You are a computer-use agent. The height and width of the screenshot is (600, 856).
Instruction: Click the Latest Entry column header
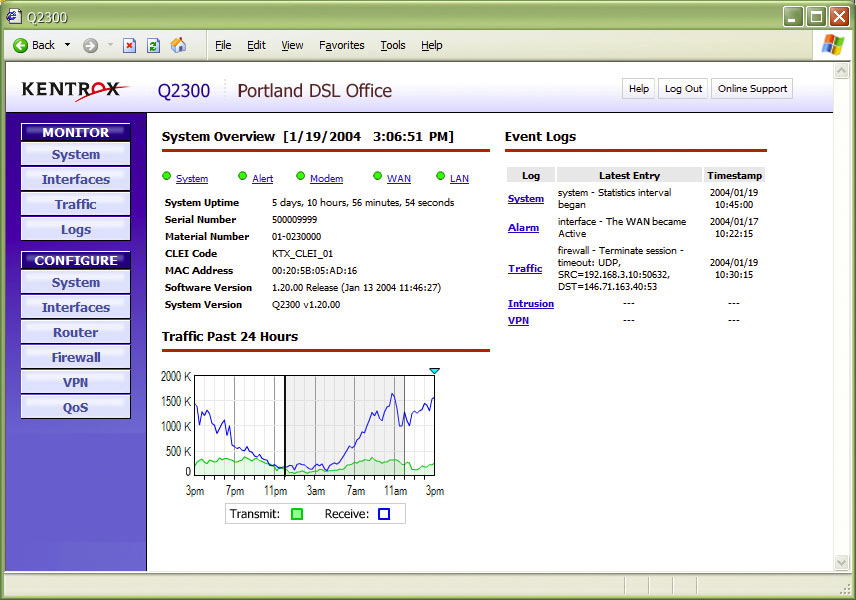(x=629, y=175)
